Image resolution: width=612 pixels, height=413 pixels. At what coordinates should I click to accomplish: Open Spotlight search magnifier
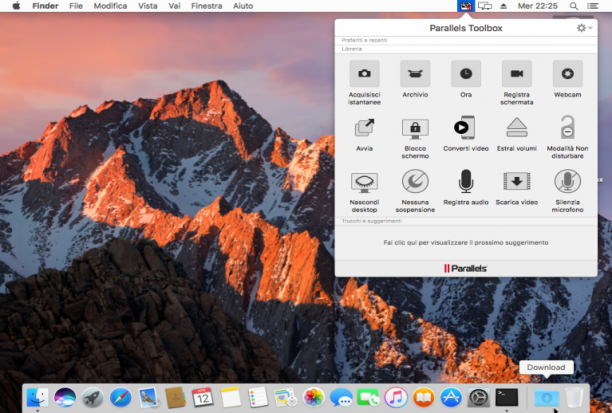[x=573, y=6]
